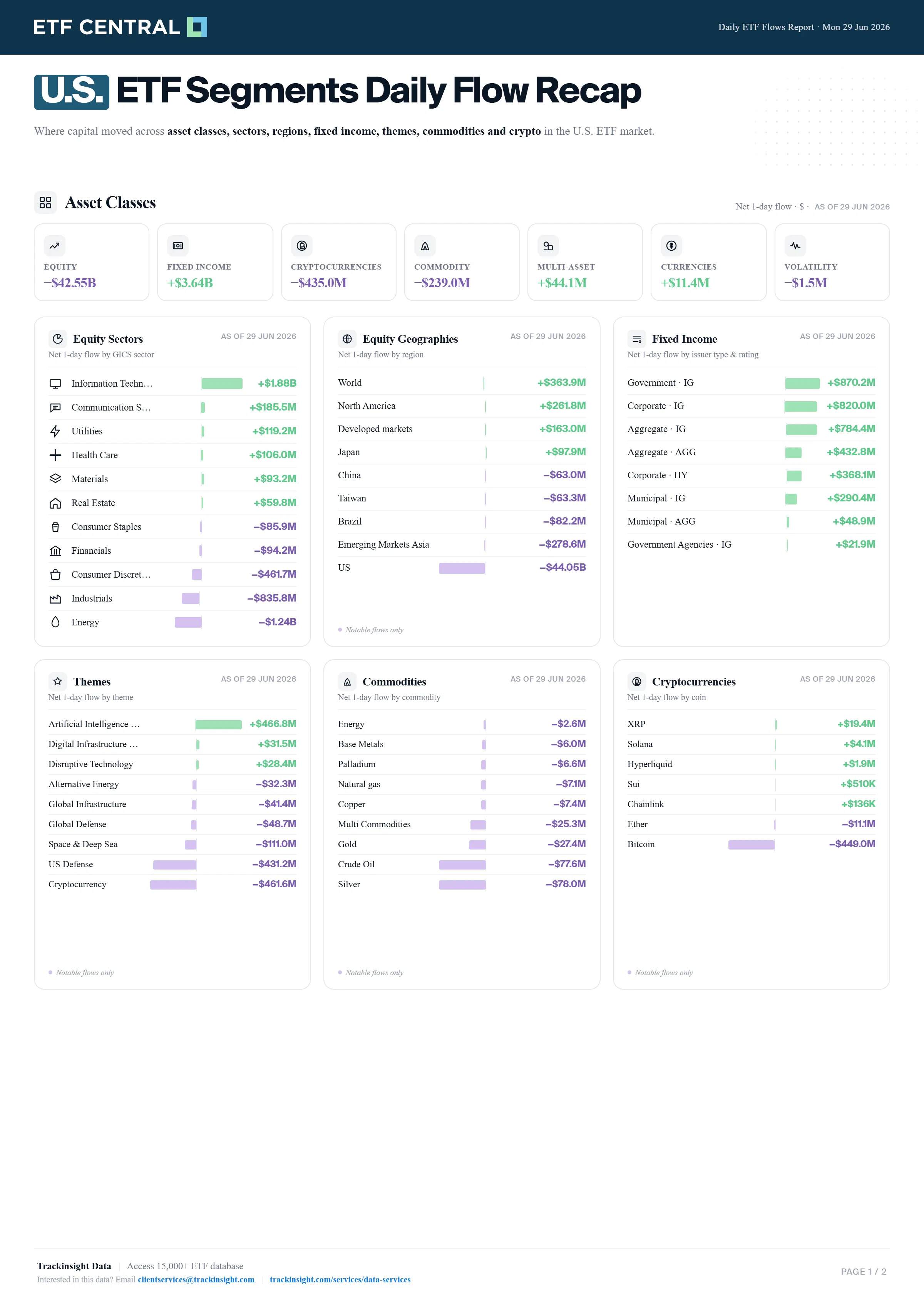Image resolution: width=924 pixels, height=1307 pixels.
Task: Select the Bitcoin purple outflow bar
Action: 752,845
